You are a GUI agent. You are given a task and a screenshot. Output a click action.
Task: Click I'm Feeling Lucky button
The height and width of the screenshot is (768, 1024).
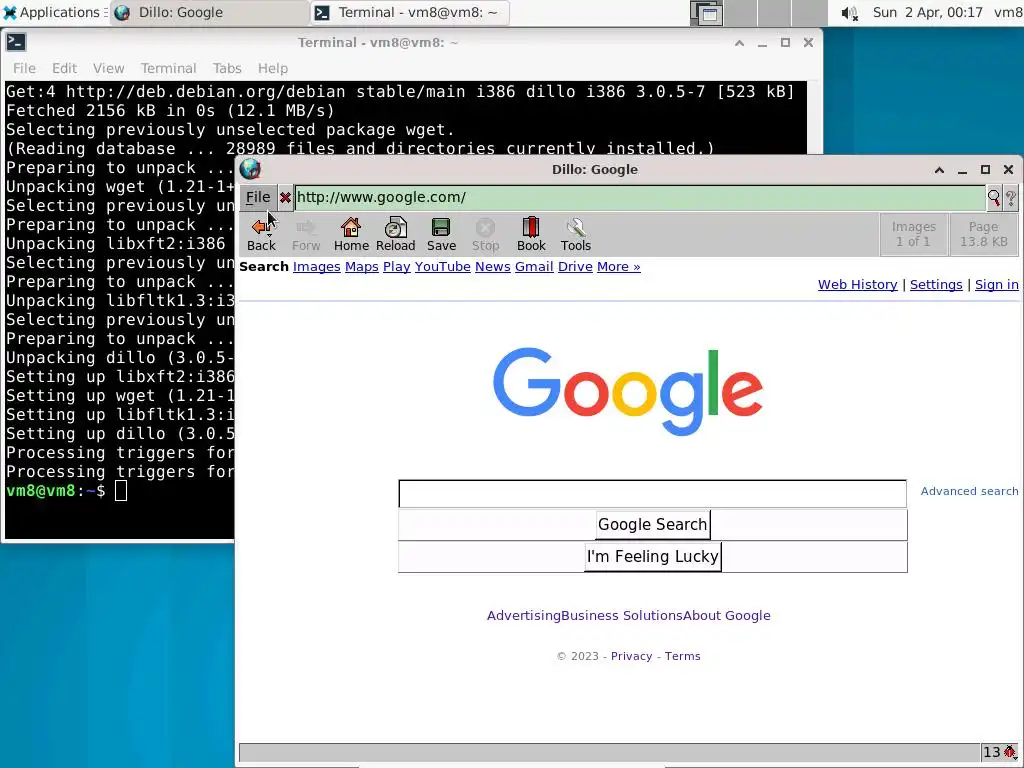(x=652, y=556)
